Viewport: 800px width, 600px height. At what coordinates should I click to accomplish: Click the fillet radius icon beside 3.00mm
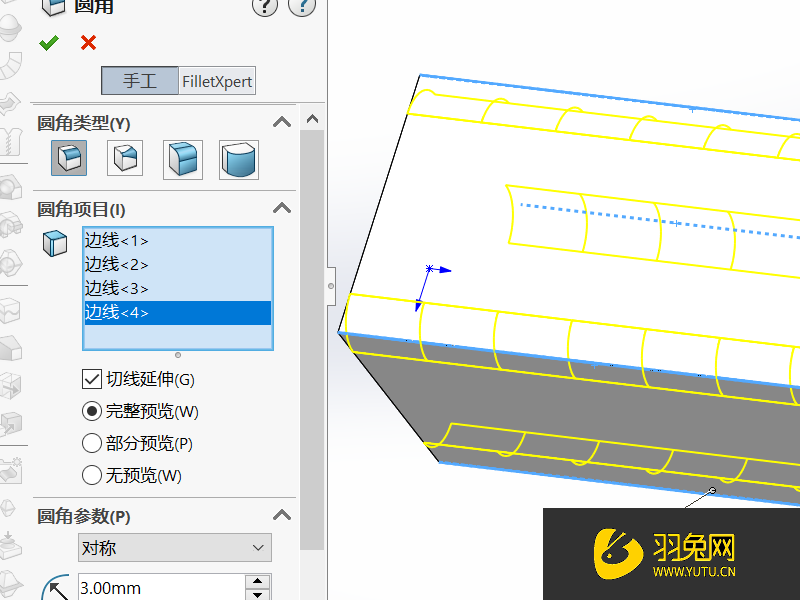pyautogui.click(x=55, y=587)
